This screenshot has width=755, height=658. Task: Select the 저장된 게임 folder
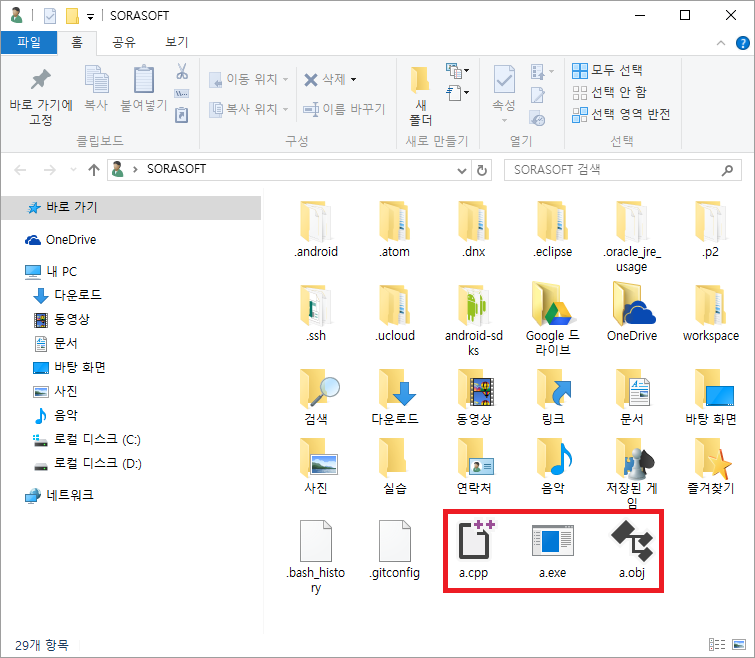pos(632,474)
